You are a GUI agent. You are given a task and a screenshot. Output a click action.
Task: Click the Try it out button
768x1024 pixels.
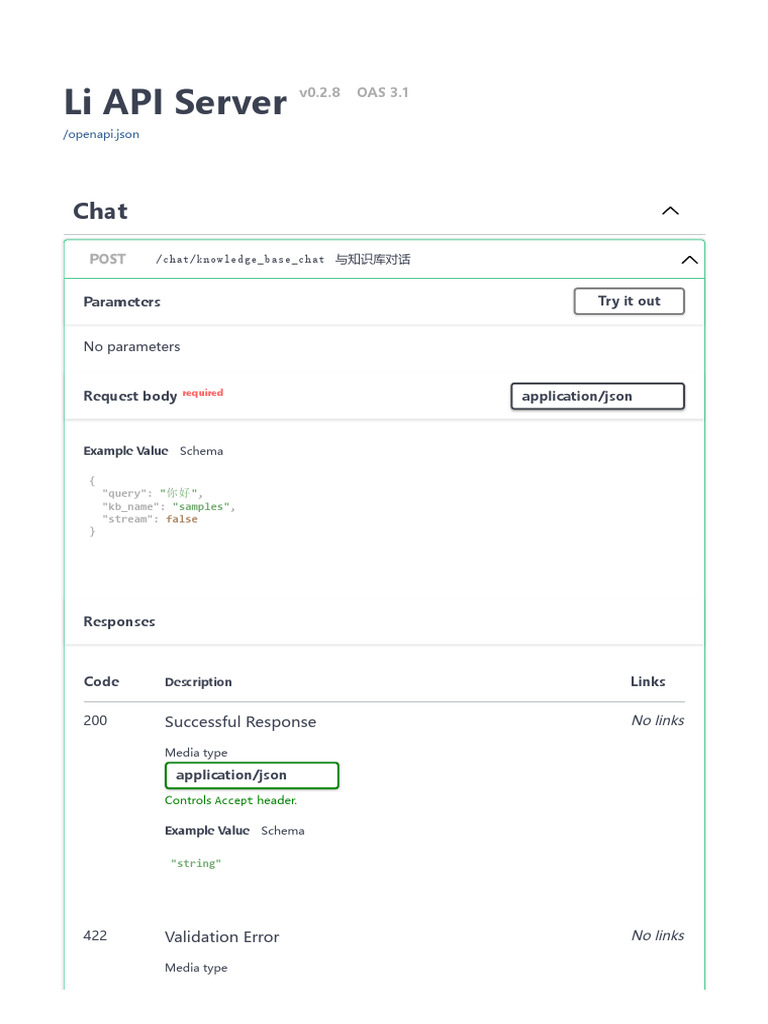629,301
